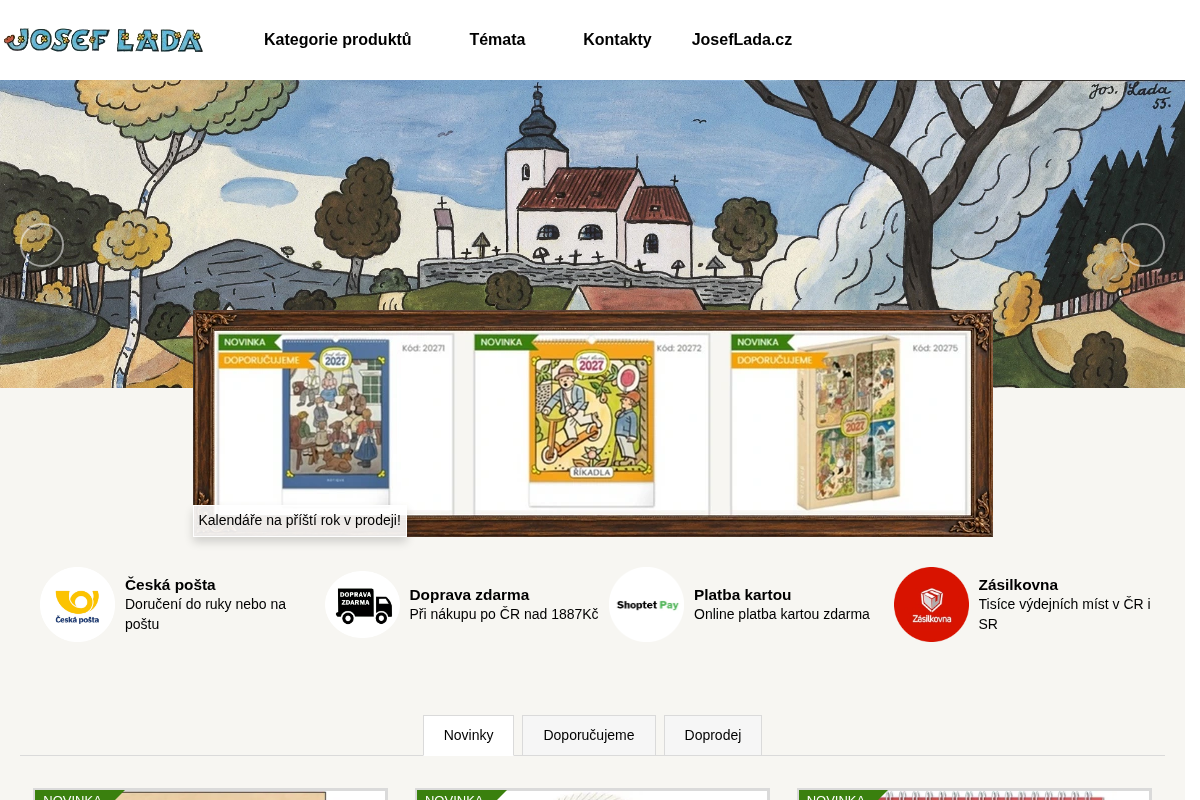Click 'Při nákupu po ČR nad 1887Kč' text
This screenshot has height=800, width=1200.
click(504, 614)
